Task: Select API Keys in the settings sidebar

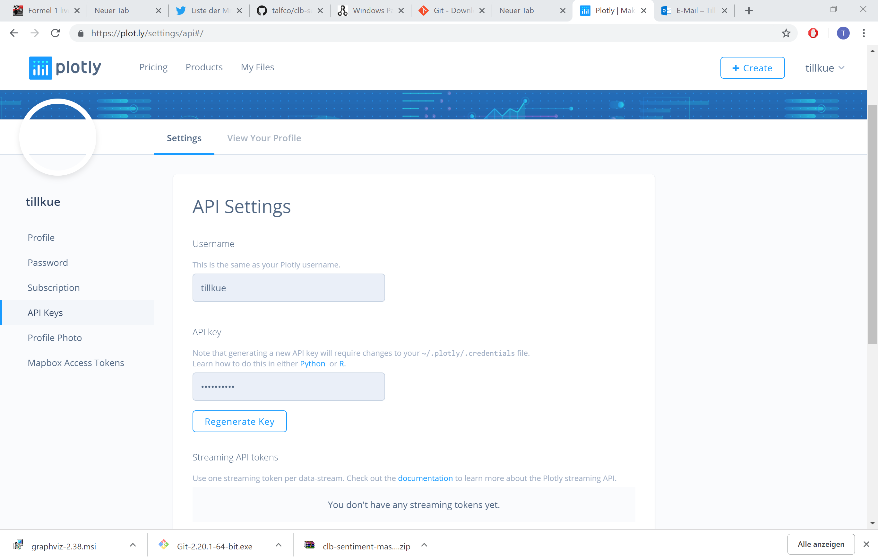Action: pos(45,313)
